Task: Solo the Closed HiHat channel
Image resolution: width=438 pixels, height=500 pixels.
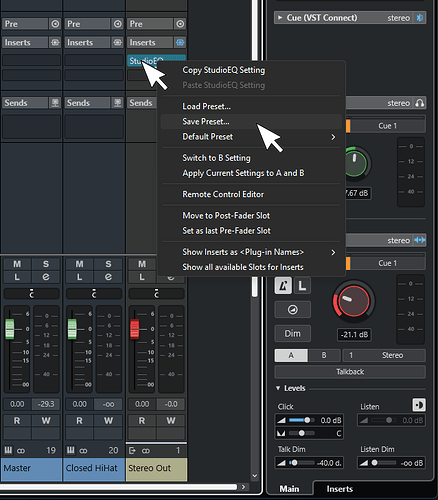Action: 108,264
